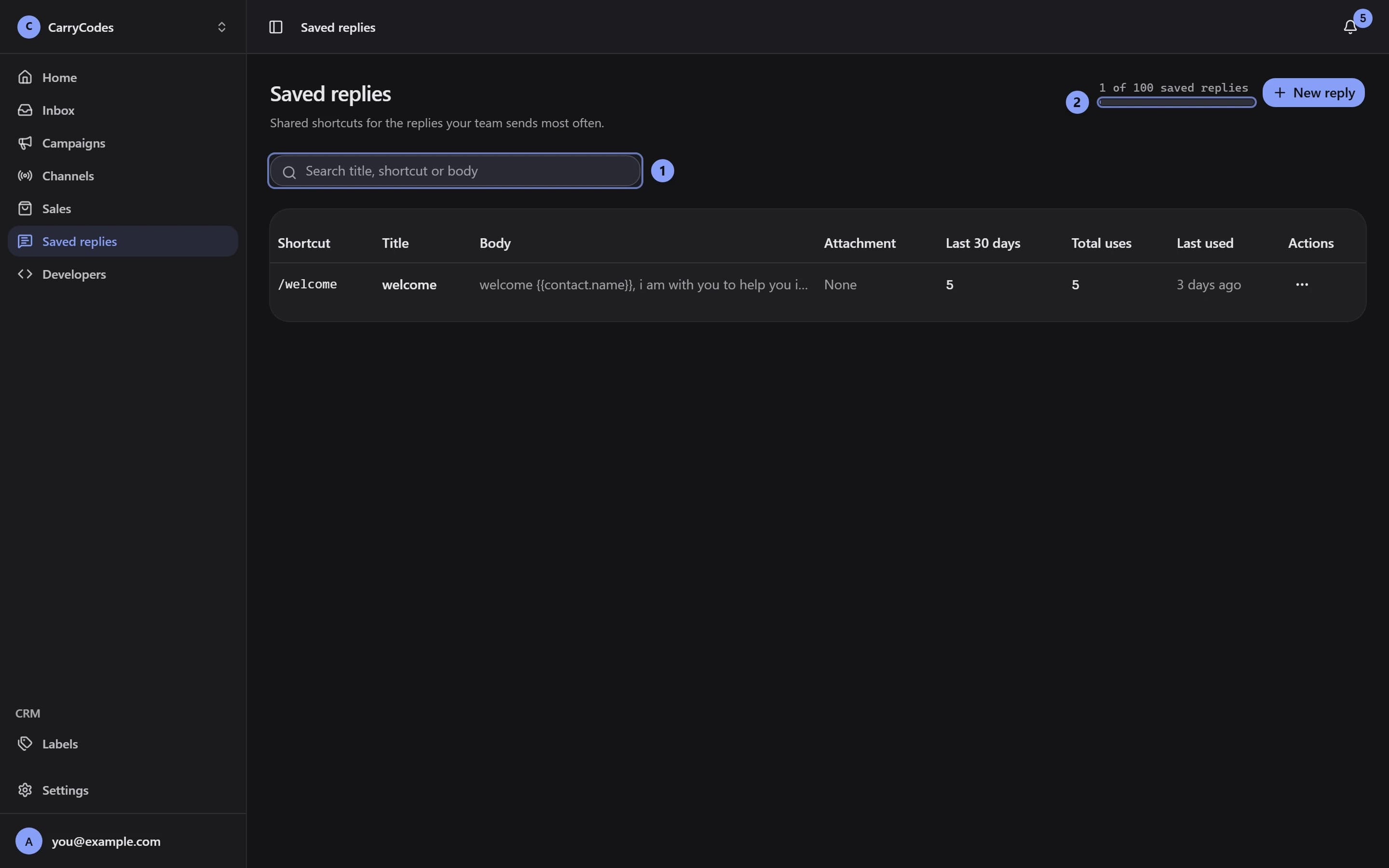Click the Labels tag icon
The width and height of the screenshot is (1389, 868).
click(25, 744)
